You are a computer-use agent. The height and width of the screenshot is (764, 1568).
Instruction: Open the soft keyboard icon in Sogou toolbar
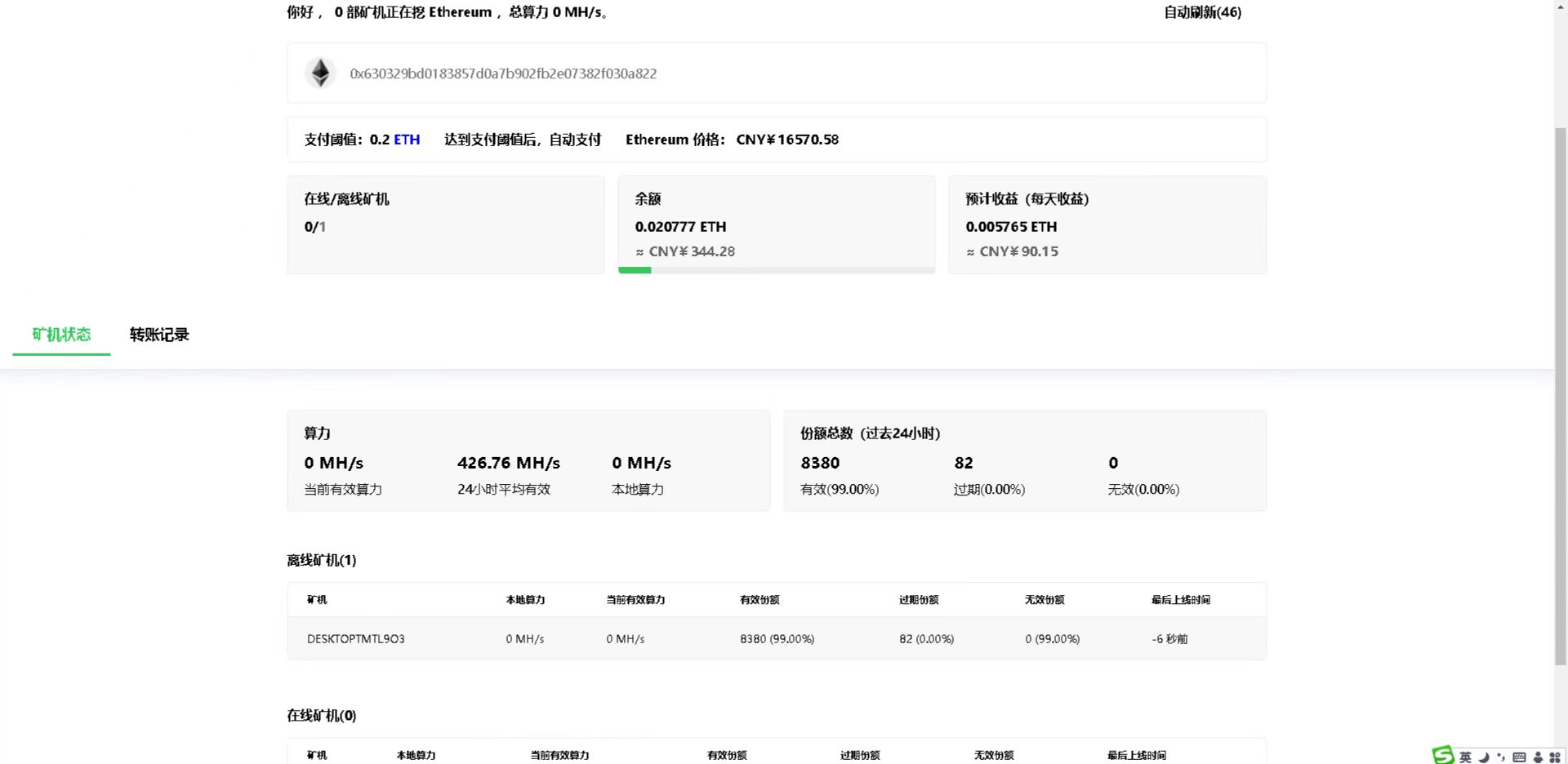(1519, 757)
